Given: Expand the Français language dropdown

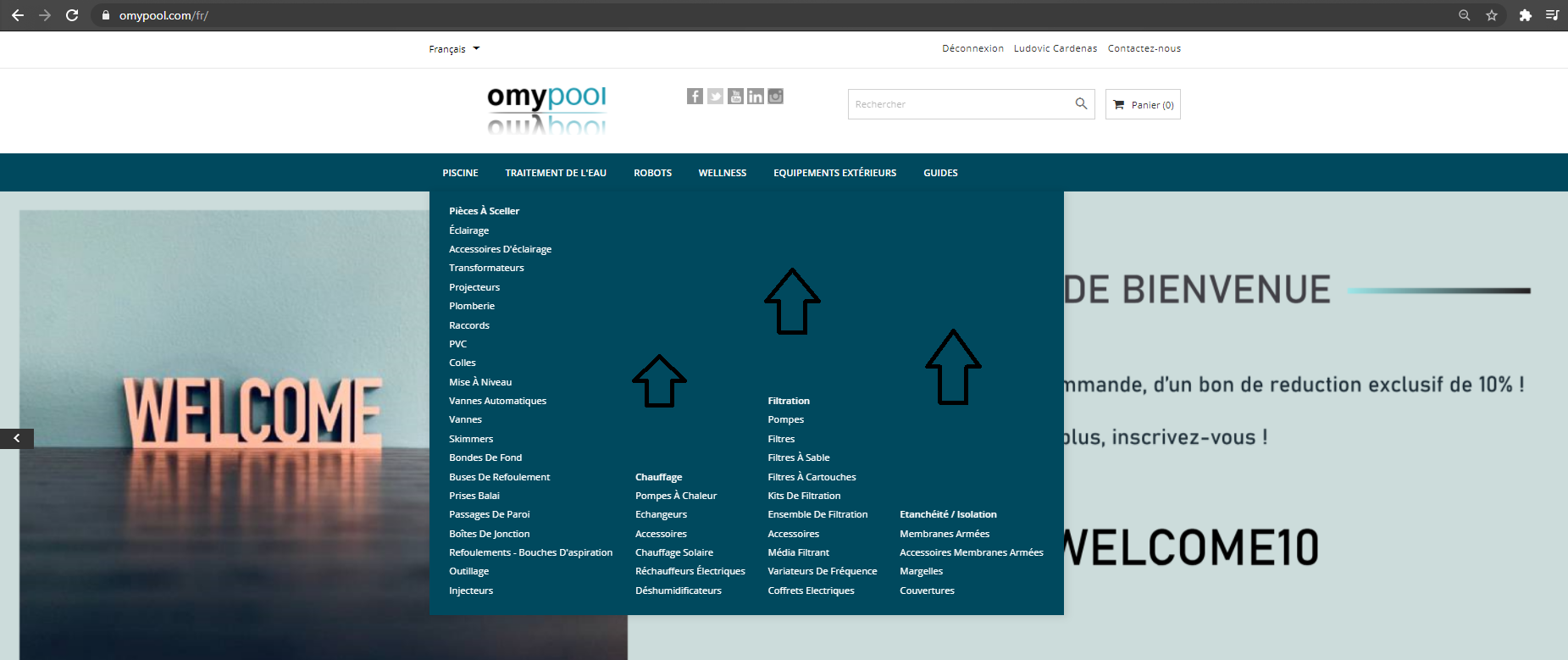Looking at the screenshot, I should coord(454,49).
